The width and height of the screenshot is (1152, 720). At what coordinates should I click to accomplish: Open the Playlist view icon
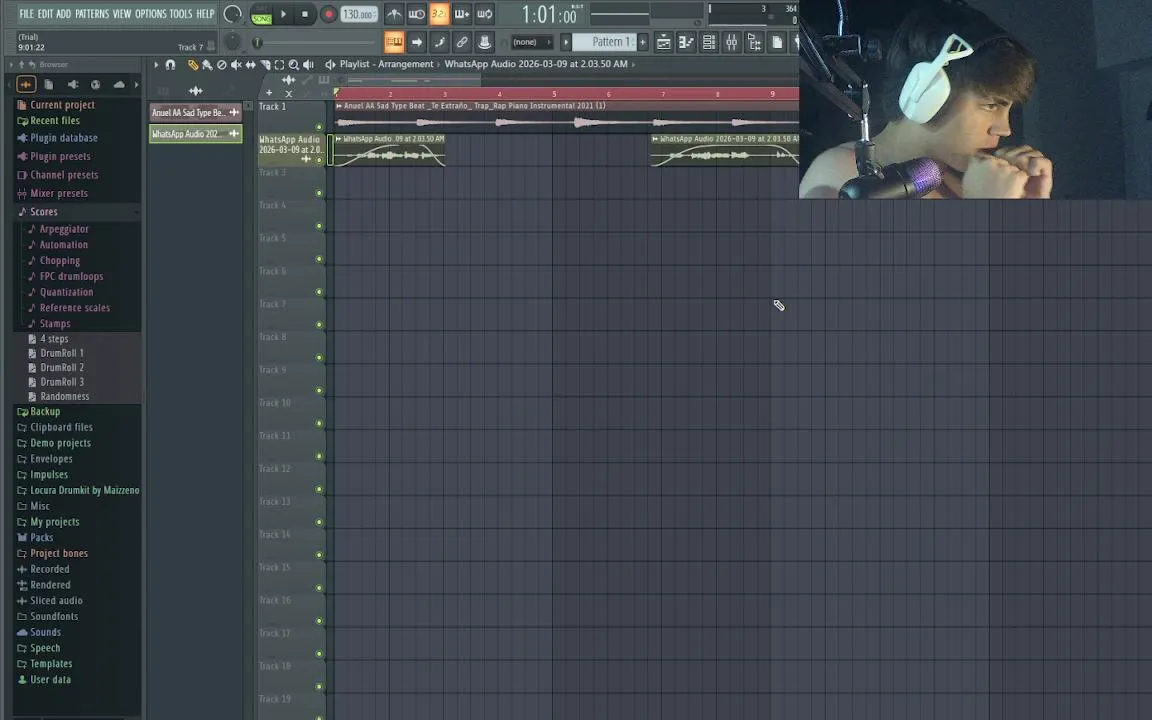tap(663, 43)
